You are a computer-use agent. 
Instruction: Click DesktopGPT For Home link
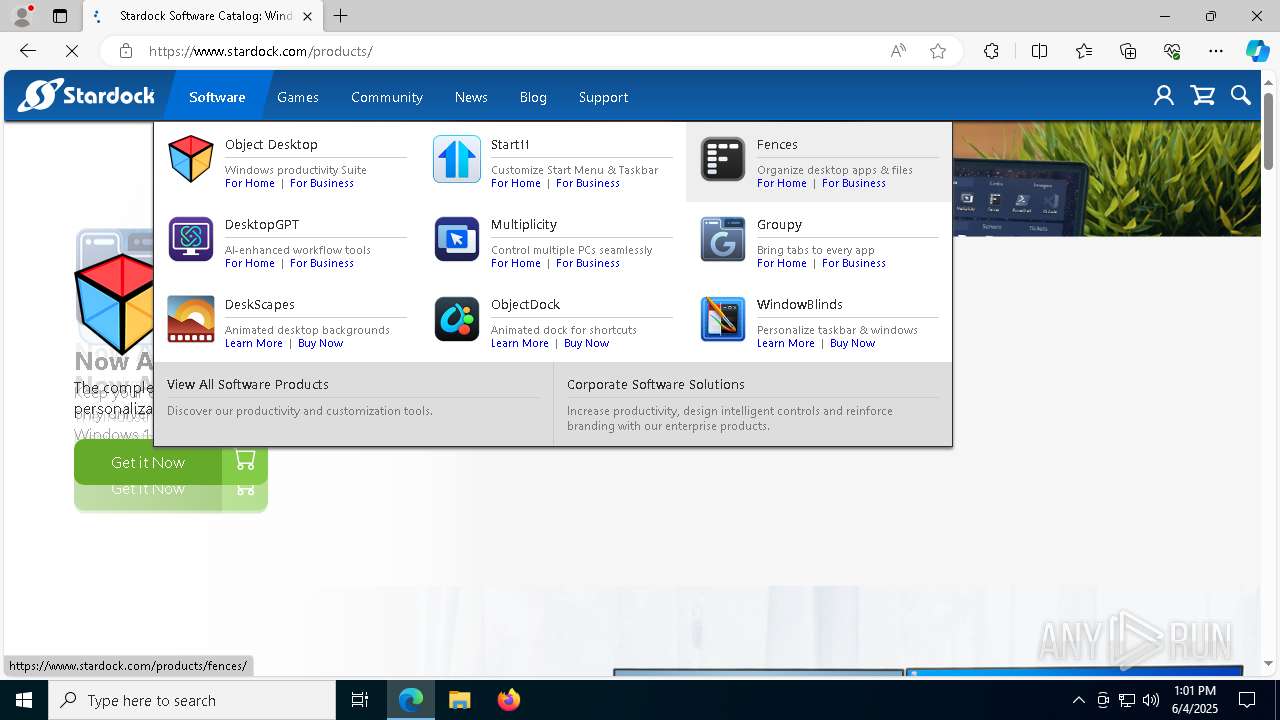[x=250, y=263]
